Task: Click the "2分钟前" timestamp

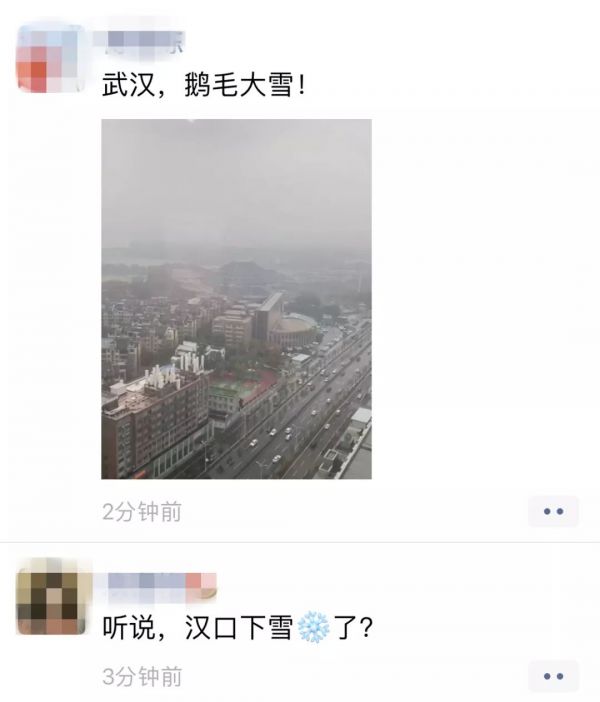Action: click(x=141, y=512)
